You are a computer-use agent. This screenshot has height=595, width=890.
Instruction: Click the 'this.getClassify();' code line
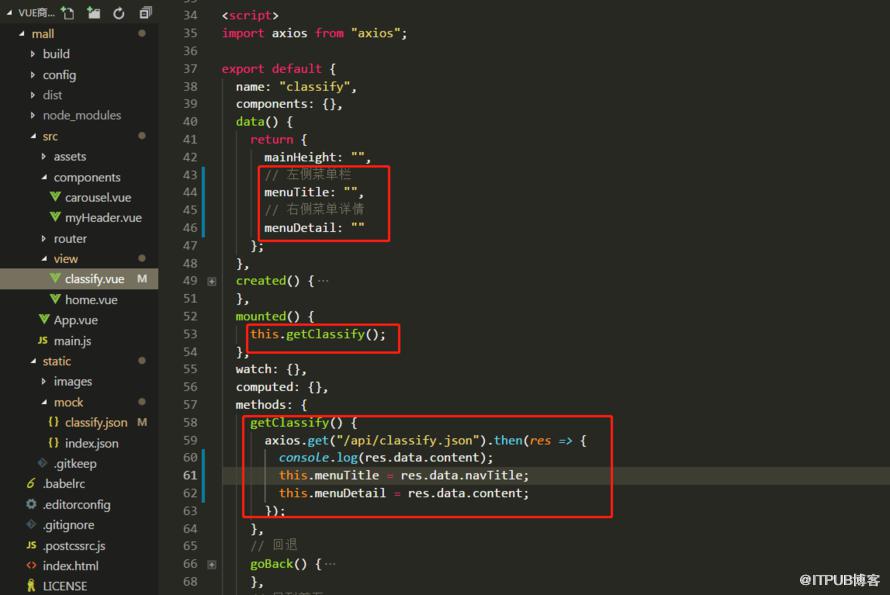coord(318,334)
